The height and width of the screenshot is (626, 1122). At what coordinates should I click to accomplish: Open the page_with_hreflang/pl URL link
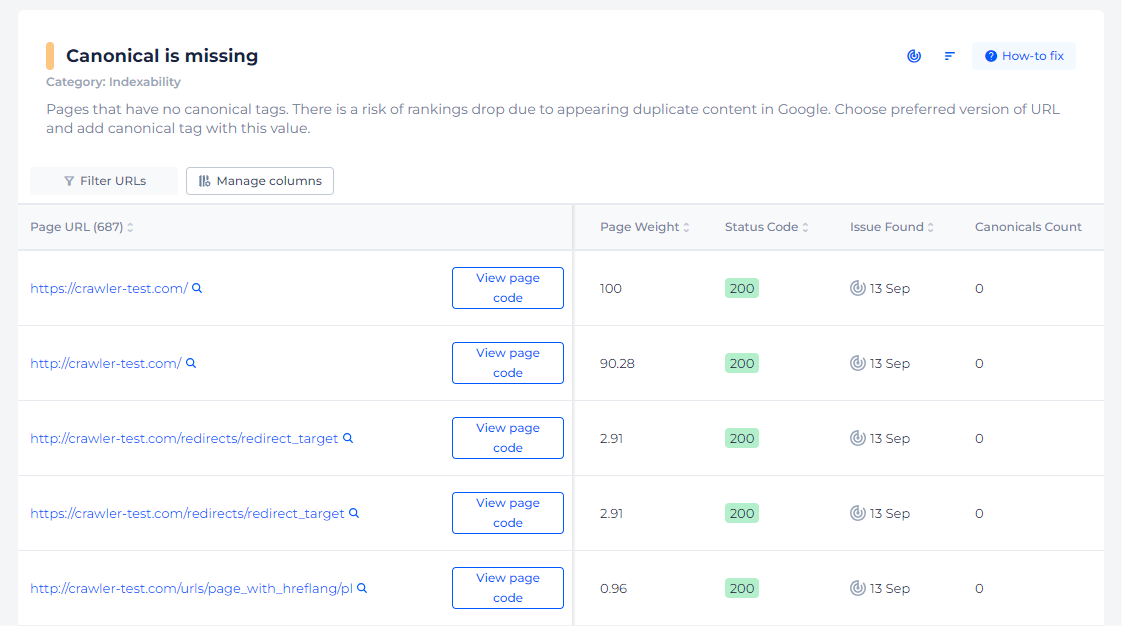click(x=191, y=589)
